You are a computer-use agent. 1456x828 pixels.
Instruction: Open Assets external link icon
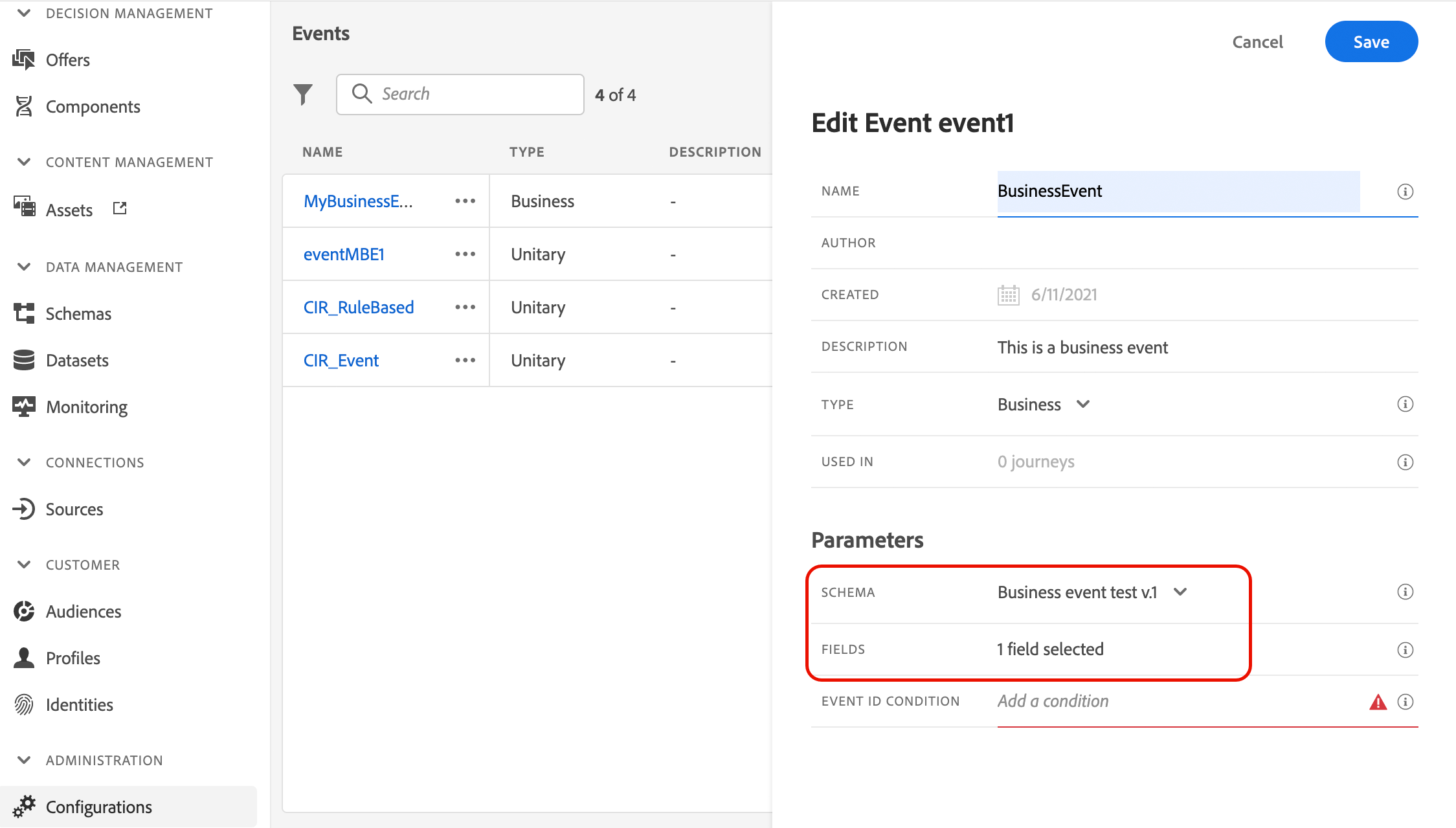pyautogui.click(x=120, y=208)
